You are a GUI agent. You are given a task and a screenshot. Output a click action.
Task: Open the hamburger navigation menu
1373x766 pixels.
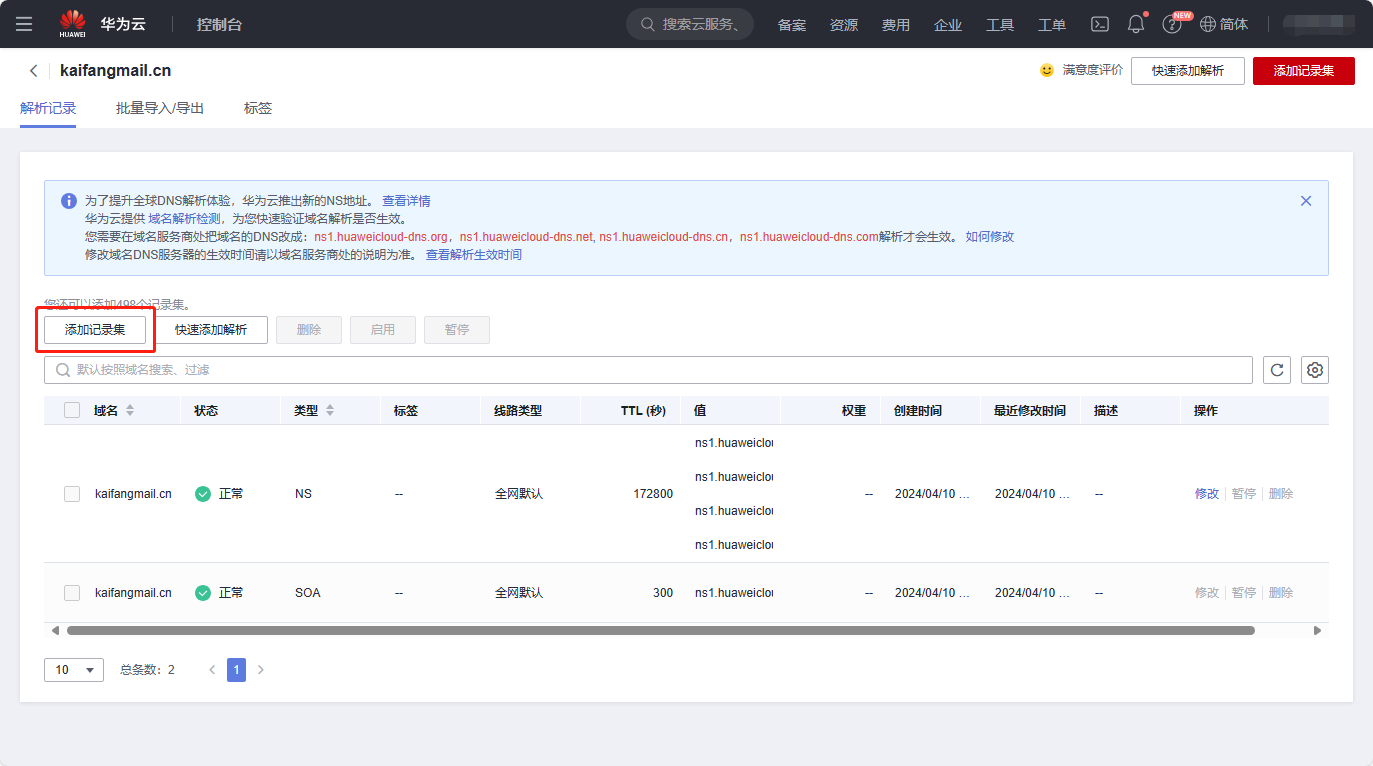coord(24,24)
